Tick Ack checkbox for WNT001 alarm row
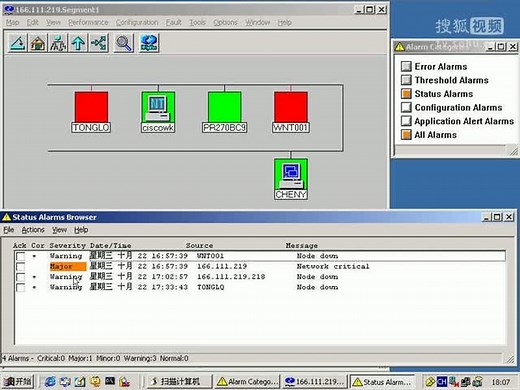Image resolution: width=520 pixels, height=390 pixels. point(20,256)
